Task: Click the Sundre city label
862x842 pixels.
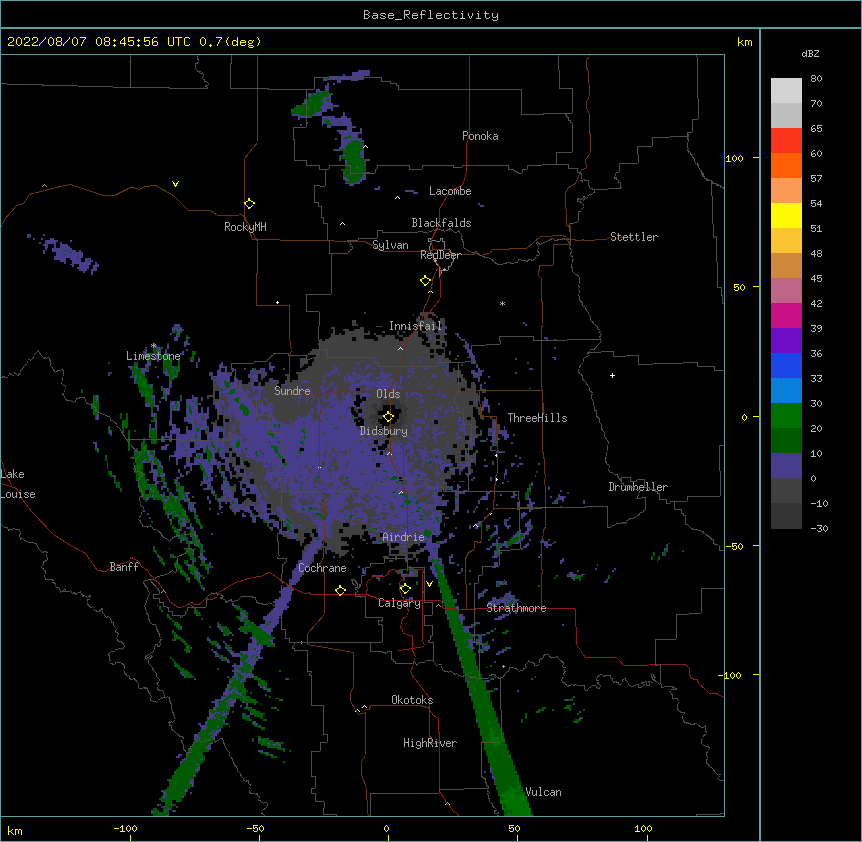Action: 292,391
